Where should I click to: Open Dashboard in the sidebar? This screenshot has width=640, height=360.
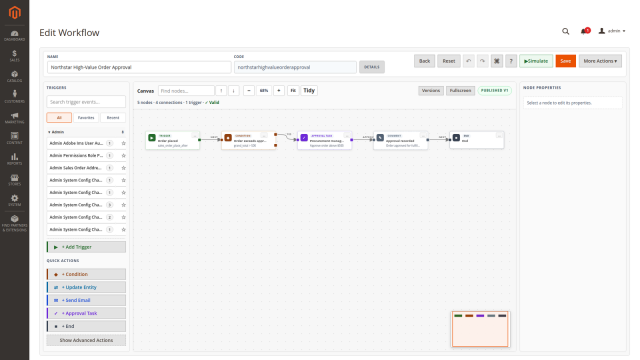[x=15, y=36]
